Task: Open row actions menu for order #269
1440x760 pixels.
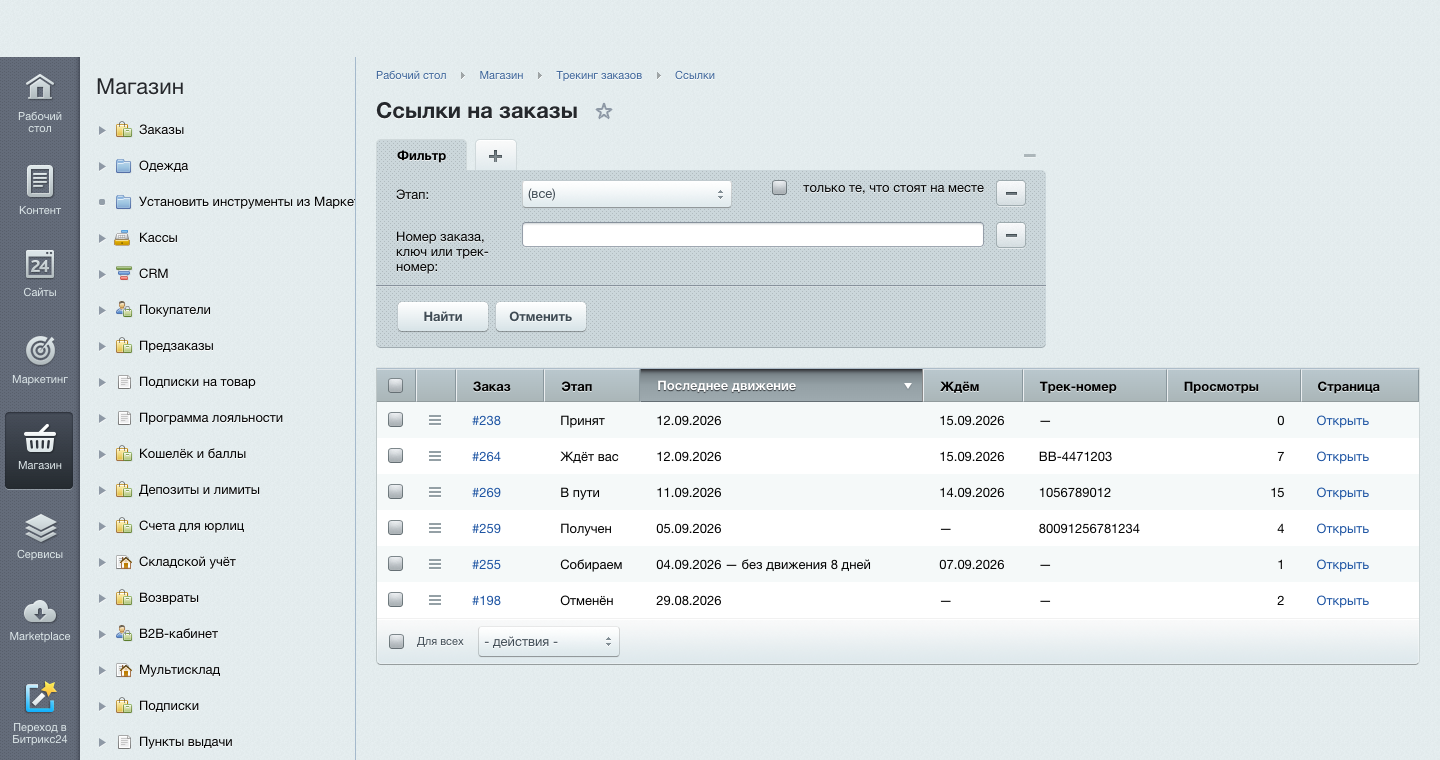Action: pos(435,493)
